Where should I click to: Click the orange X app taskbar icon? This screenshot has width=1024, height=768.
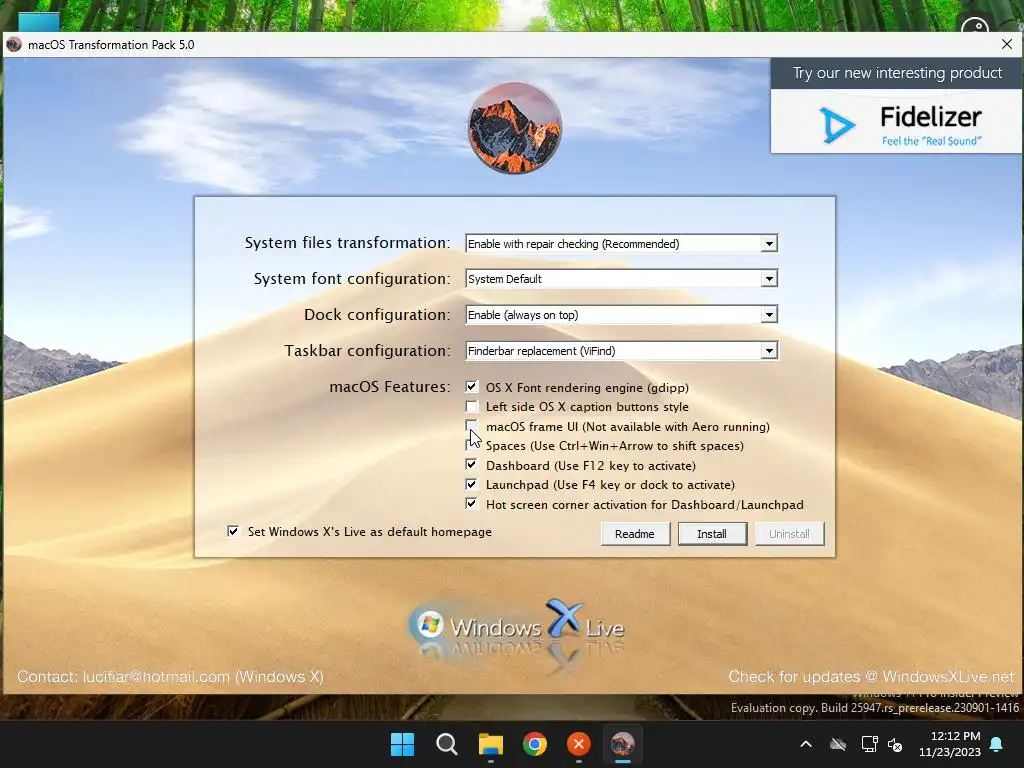coord(579,744)
